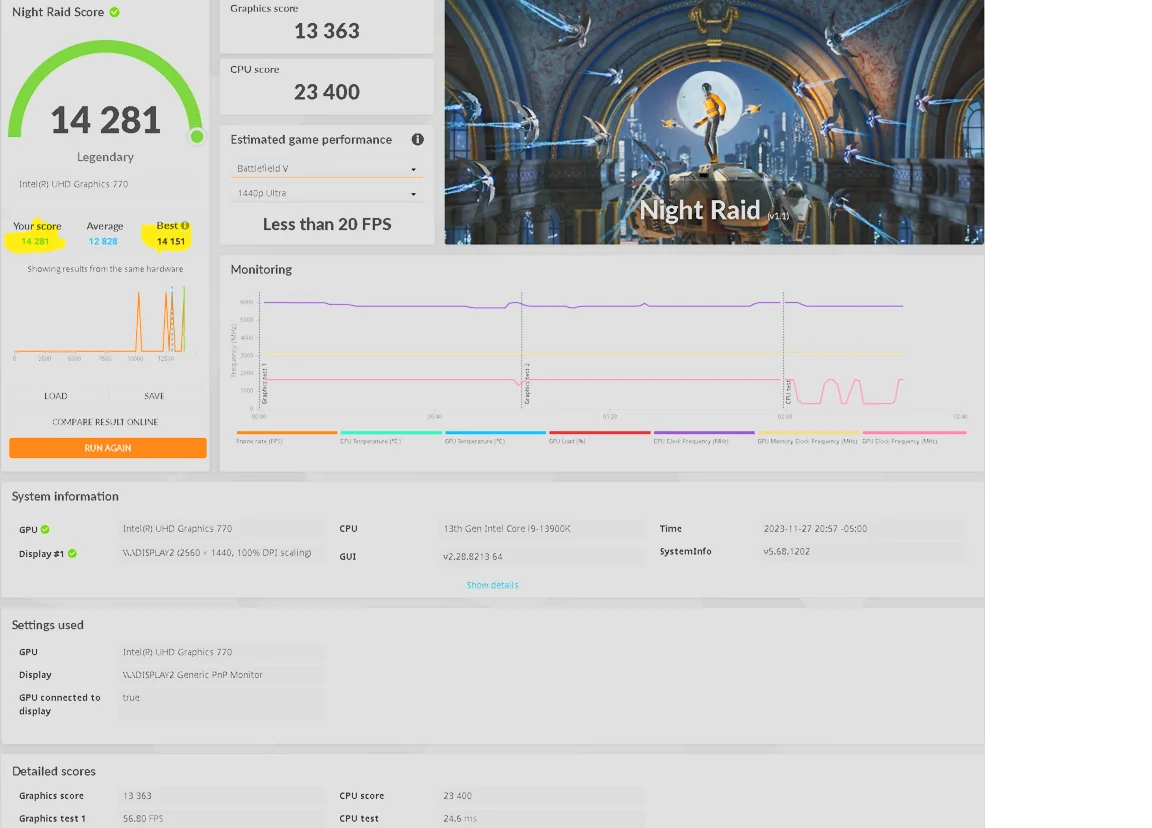Click the SystemInfo version v5.68.1202
Viewport: 1152px width, 828px height.
pyautogui.click(x=863, y=552)
